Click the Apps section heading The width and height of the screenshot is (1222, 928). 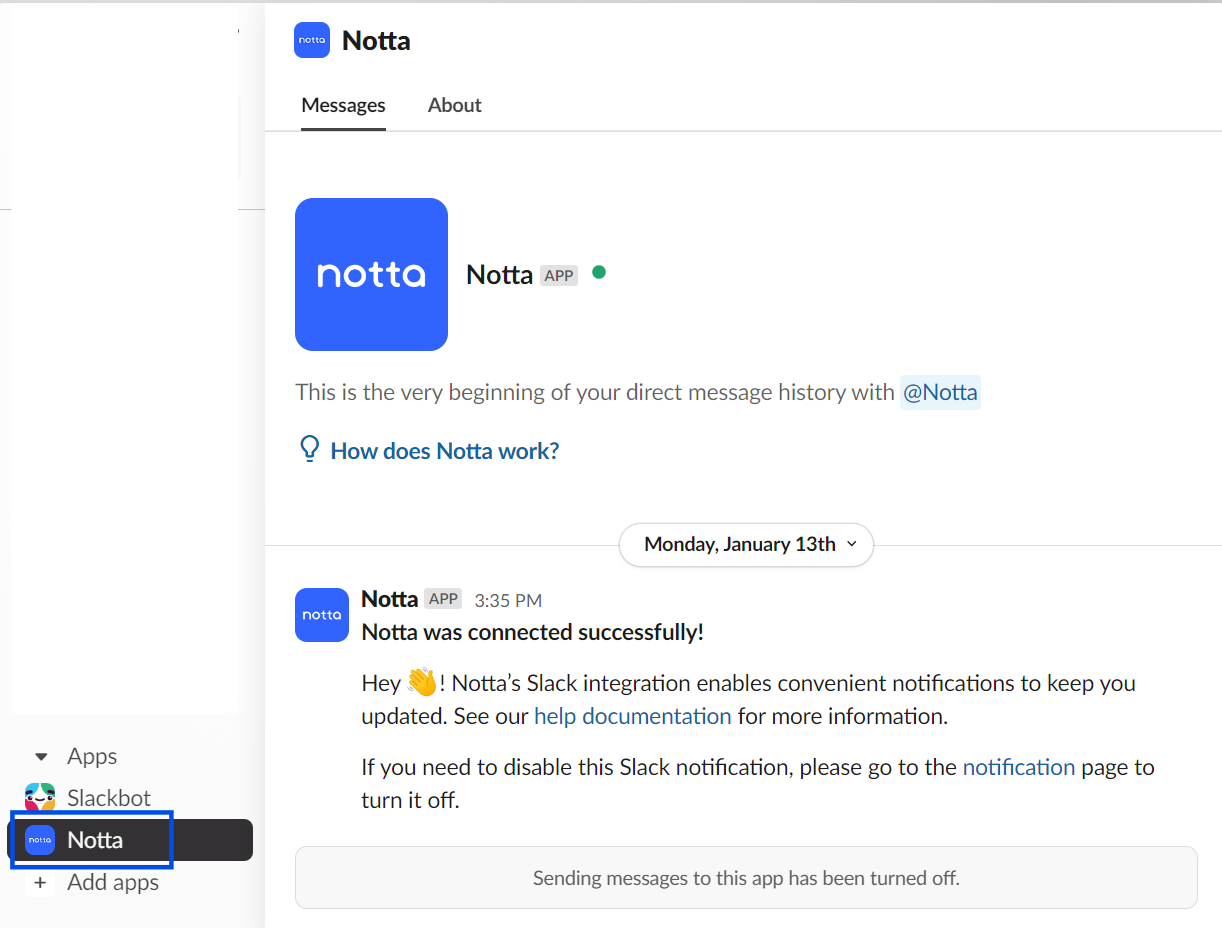coord(92,756)
